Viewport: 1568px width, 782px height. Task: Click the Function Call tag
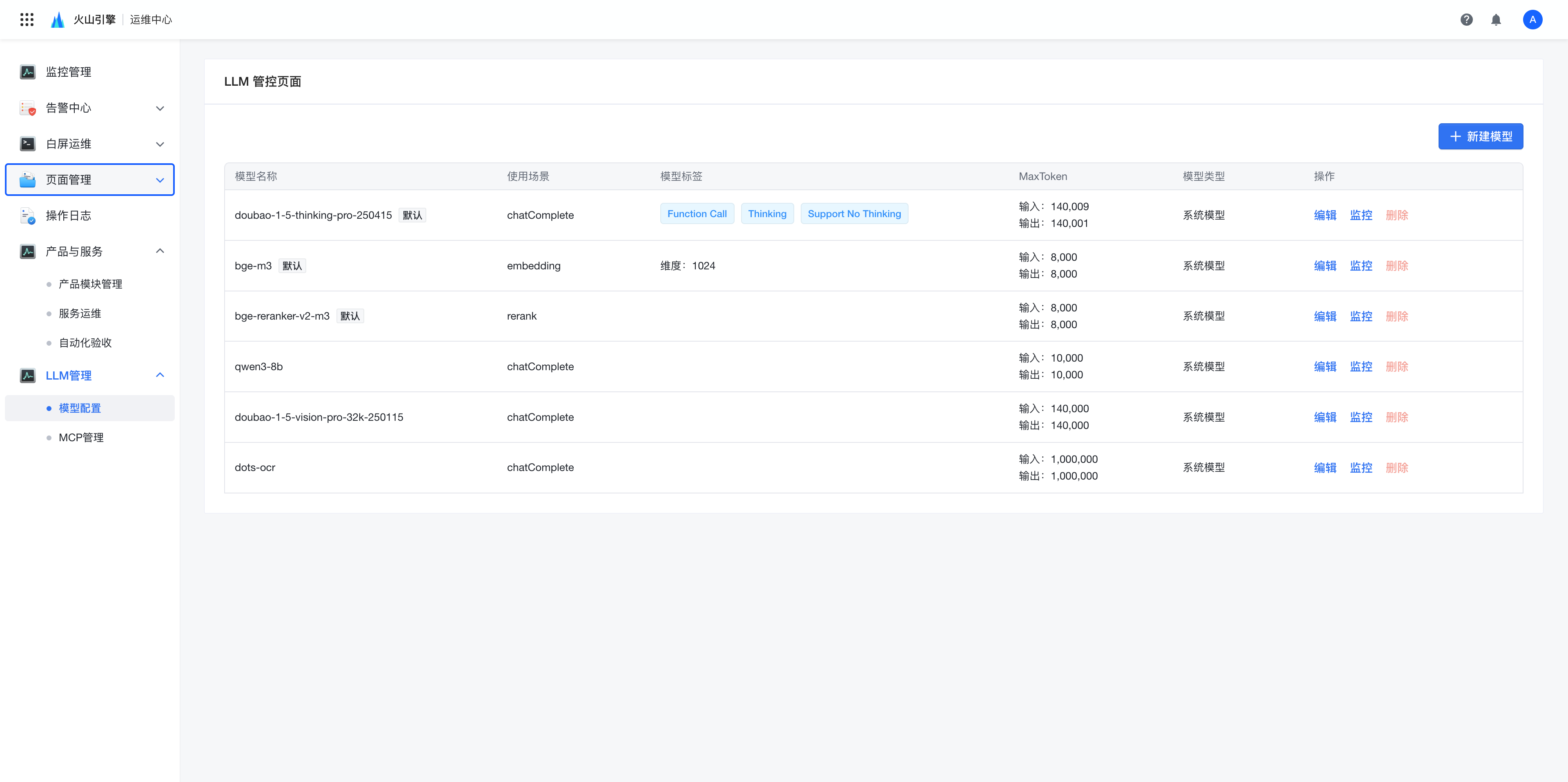click(696, 213)
